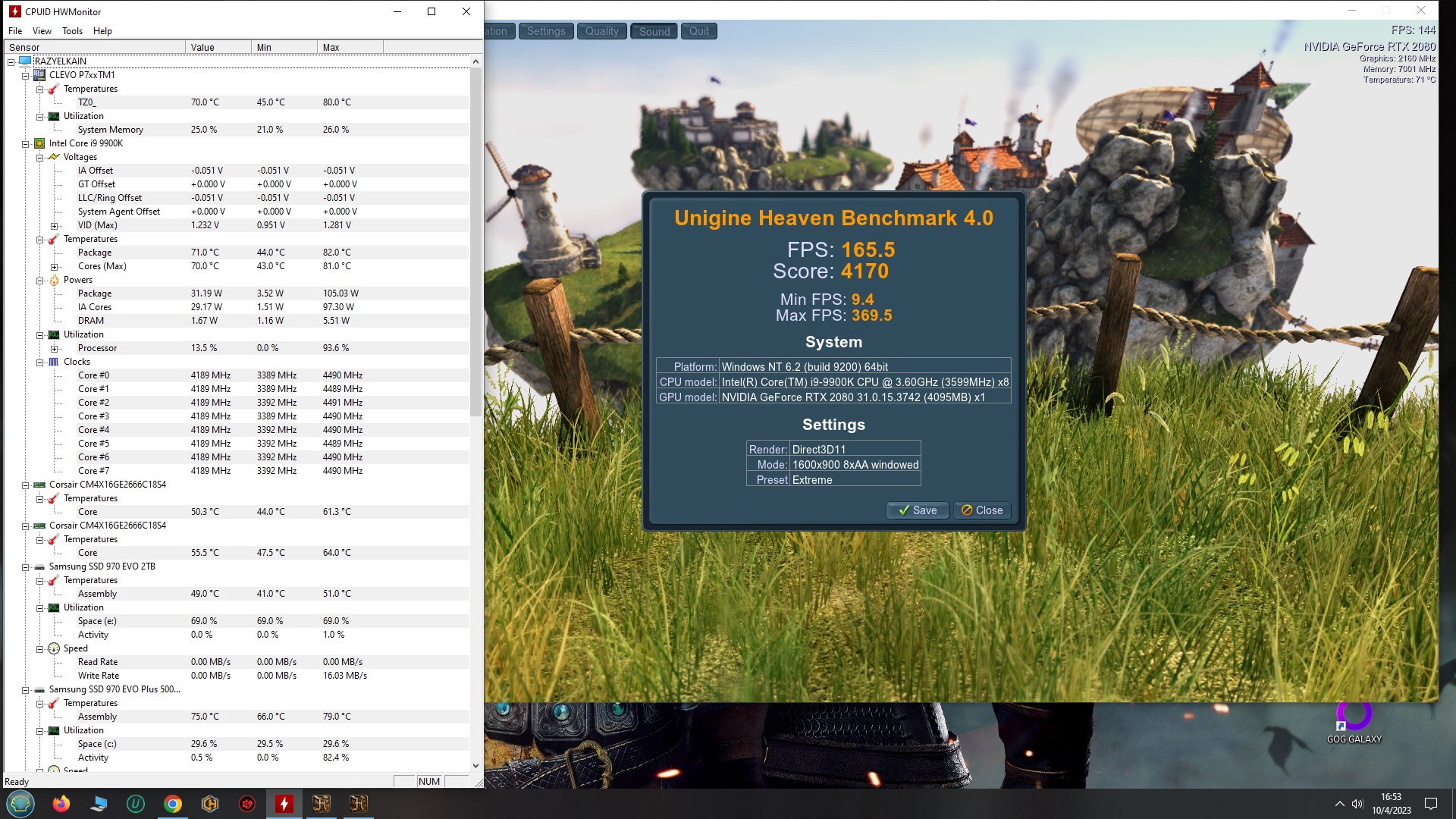The image size is (1456, 819).
Task: Open the volume control in system tray
Action: [1357, 804]
